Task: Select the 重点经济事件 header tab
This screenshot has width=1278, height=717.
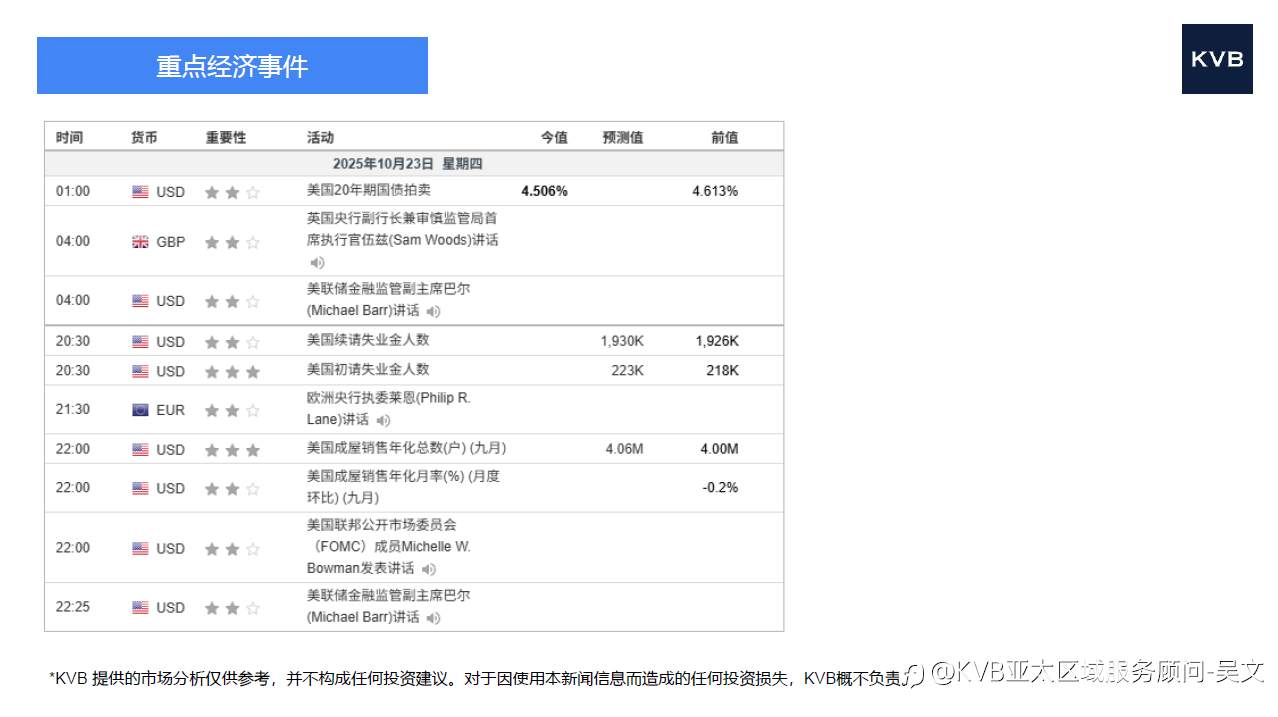Action: point(232,65)
